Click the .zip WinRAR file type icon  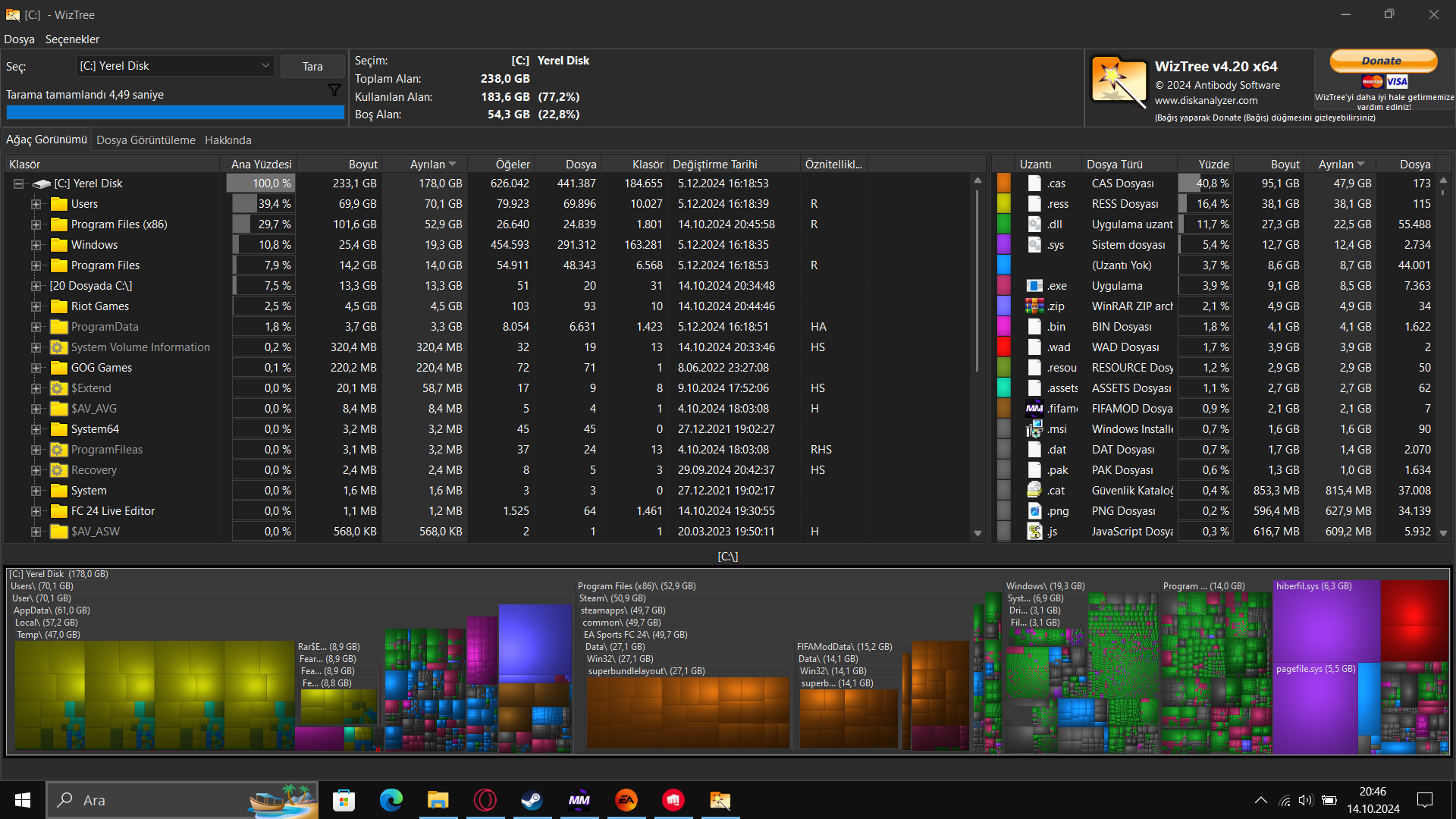(x=1034, y=306)
